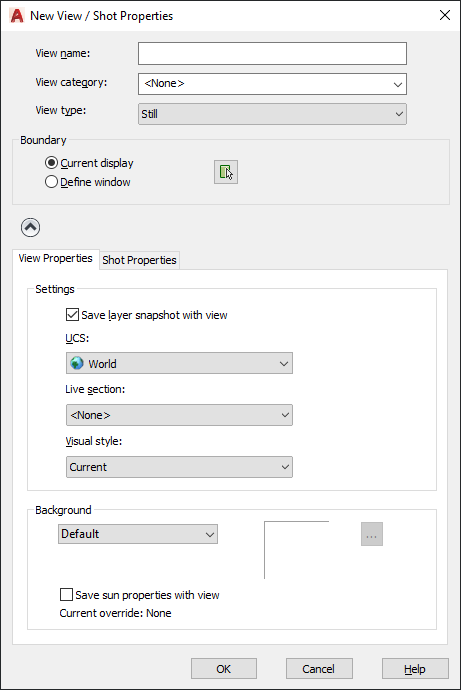Expand the UCS World dropdown
Image resolution: width=461 pixels, height=690 pixels.
[x=179, y=363]
